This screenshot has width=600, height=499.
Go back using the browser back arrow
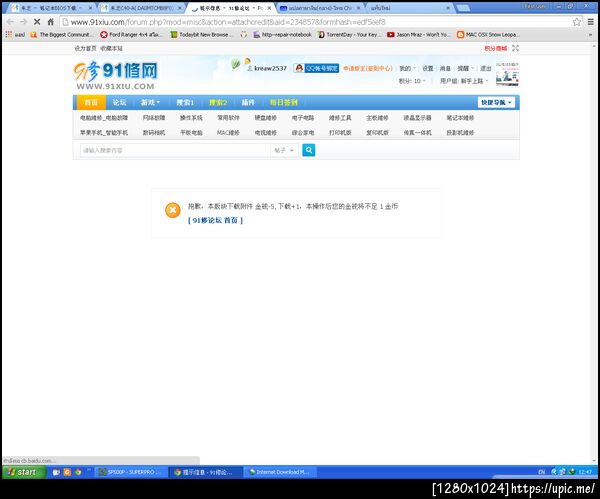click(10, 22)
